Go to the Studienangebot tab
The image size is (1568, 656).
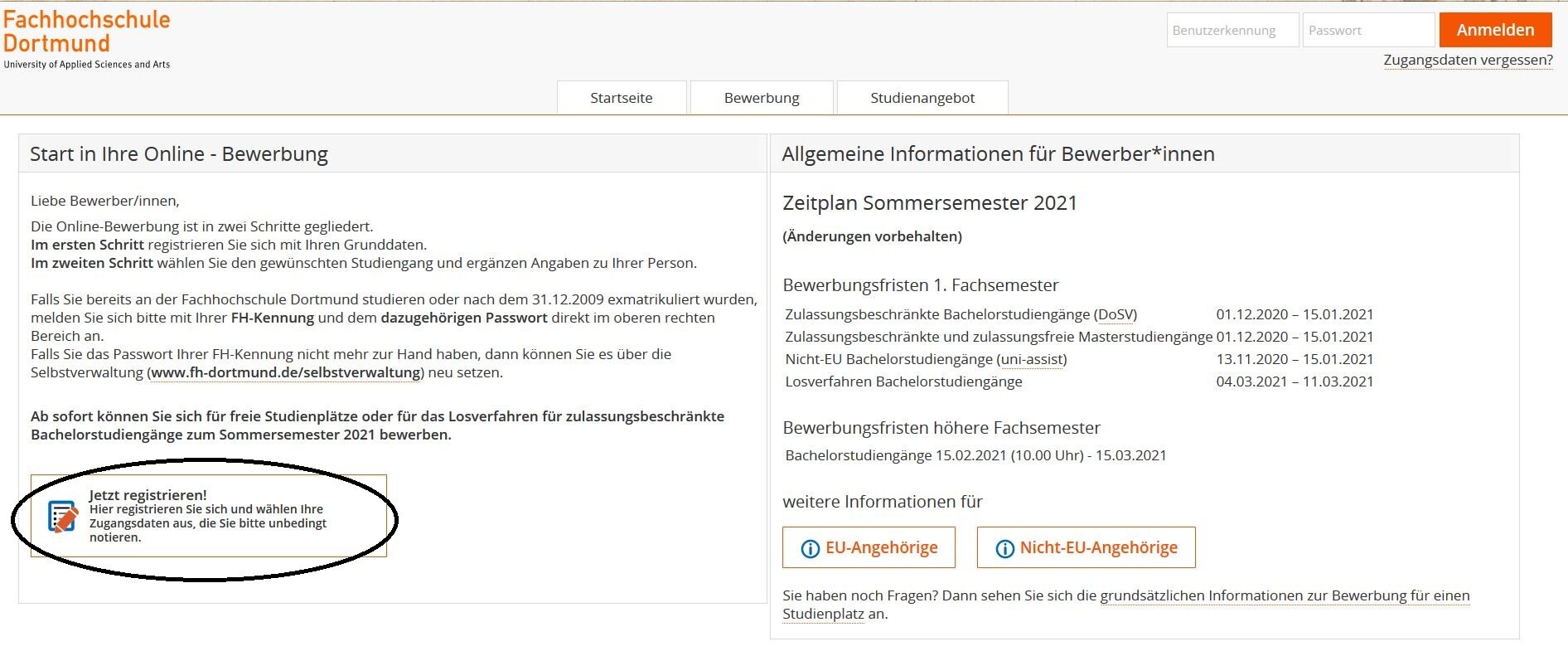(922, 98)
